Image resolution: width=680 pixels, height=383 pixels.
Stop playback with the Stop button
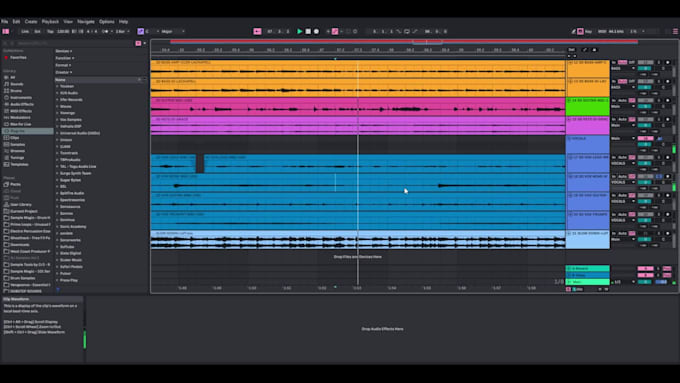308,31
